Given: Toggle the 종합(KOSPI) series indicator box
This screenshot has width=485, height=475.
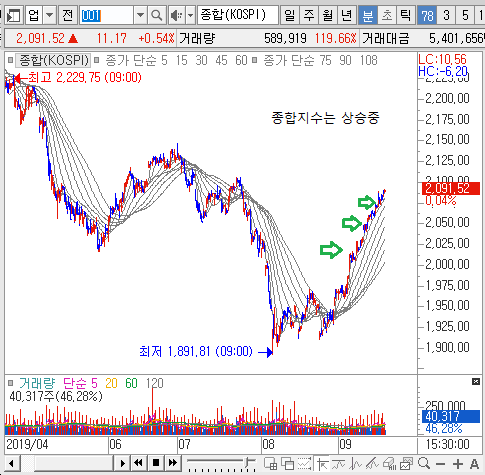Looking at the screenshot, I should [10, 61].
